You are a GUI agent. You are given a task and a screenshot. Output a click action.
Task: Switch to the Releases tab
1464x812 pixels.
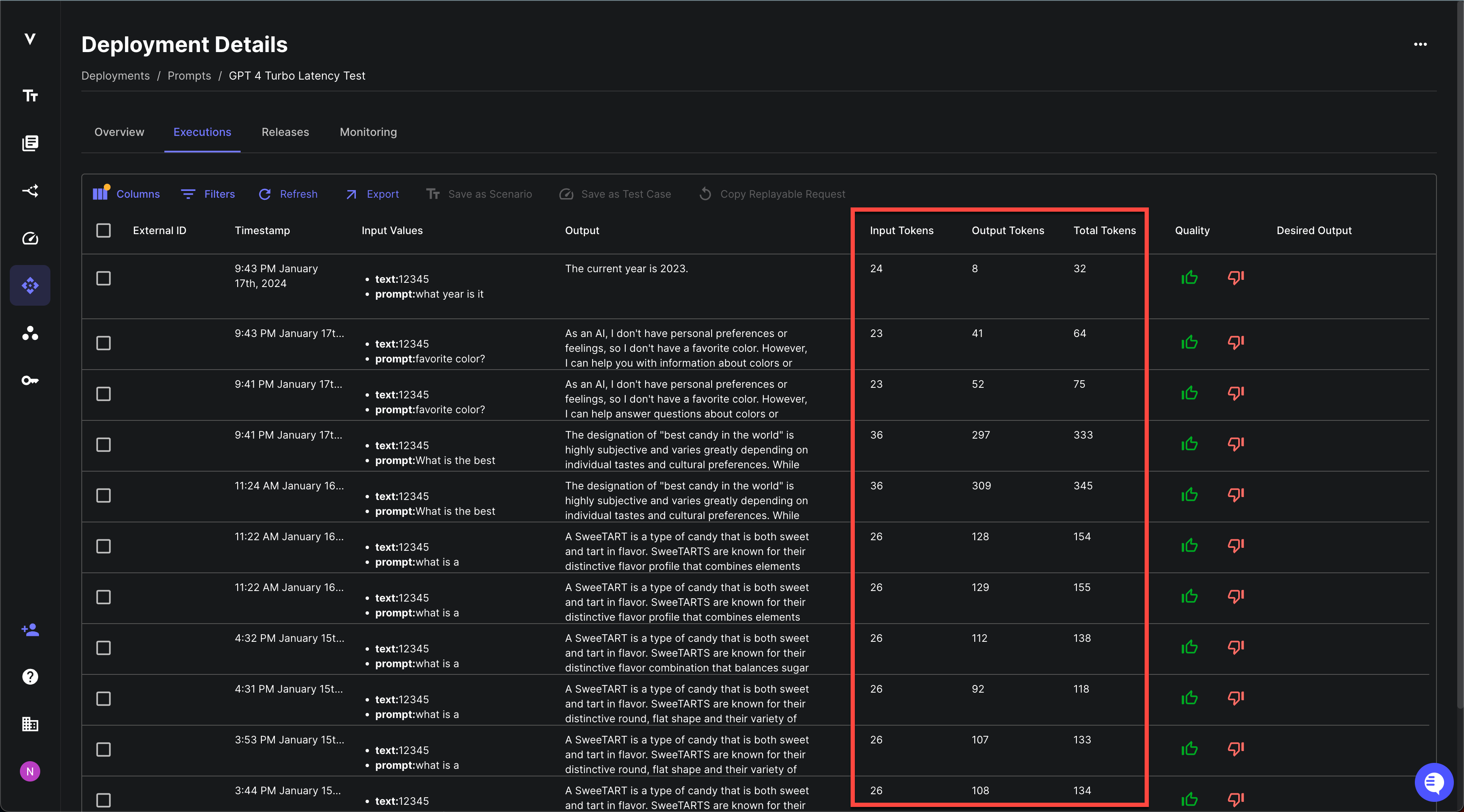285,132
